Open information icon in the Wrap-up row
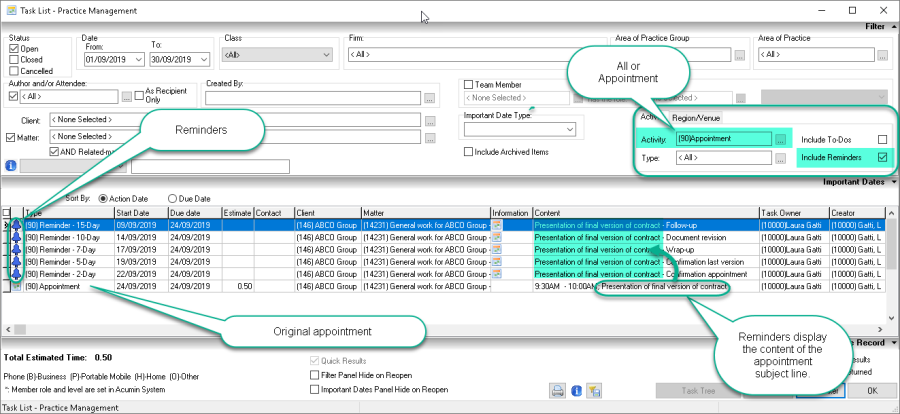Viewport: 900px width, 414px height. pos(497,250)
